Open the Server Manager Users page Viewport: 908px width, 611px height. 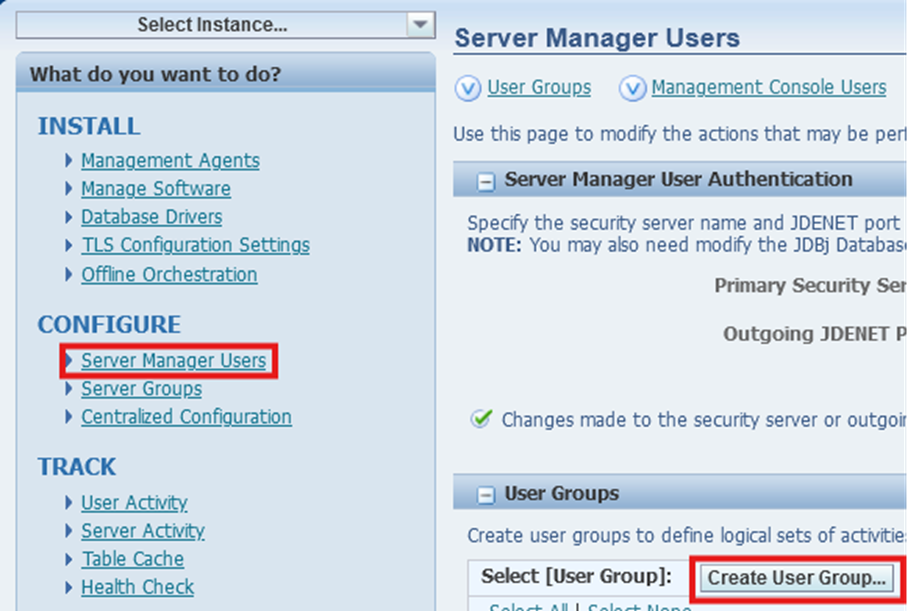tap(168, 360)
